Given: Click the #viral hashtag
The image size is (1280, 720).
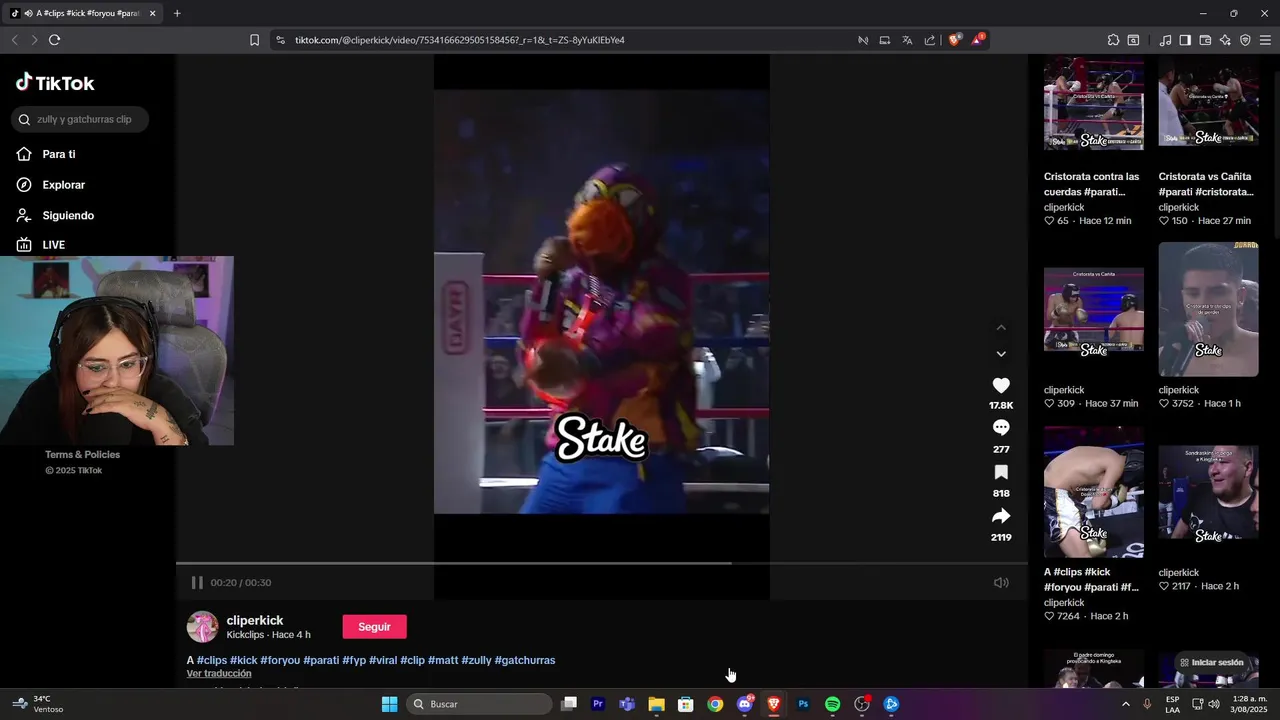Looking at the screenshot, I should (x=383, y=660).
